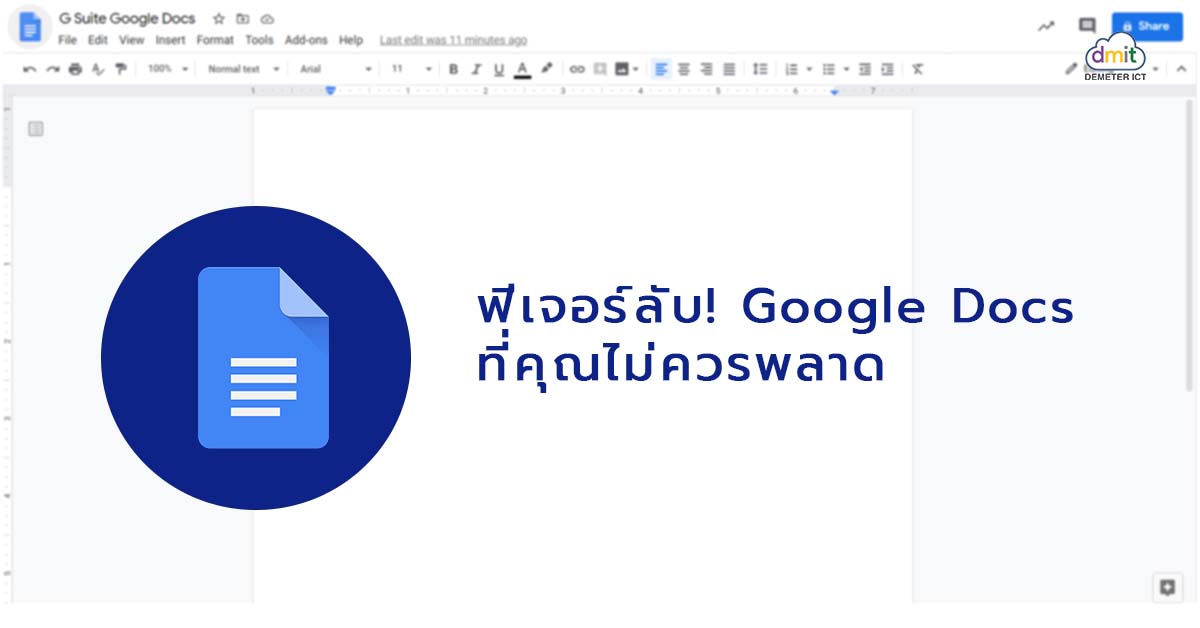Screen dimensions: 1200x628
Task: Open the Tools menu
Action: click(x=259, y=40)
